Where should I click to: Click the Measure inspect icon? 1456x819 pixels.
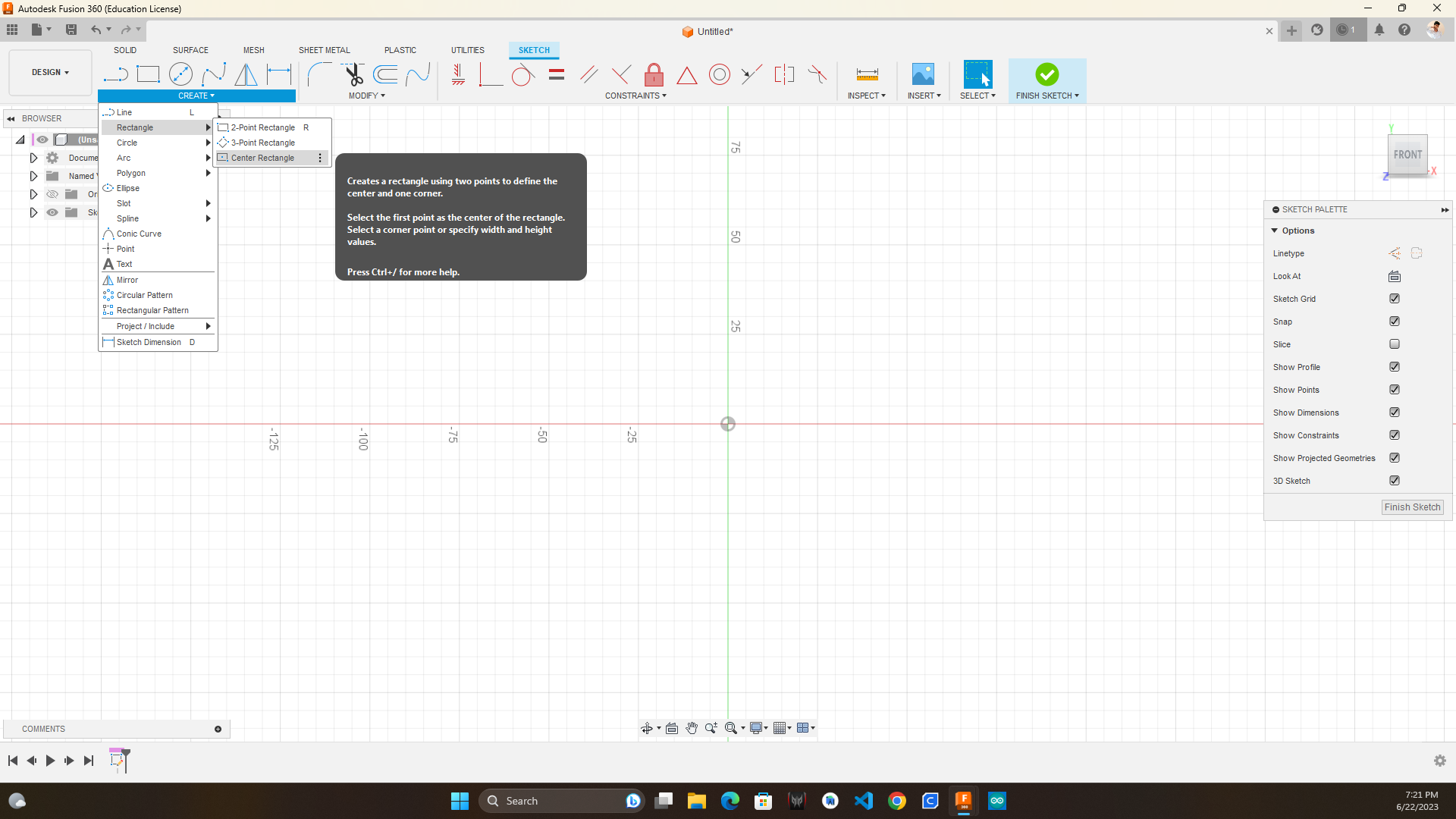tap(867, 74)
